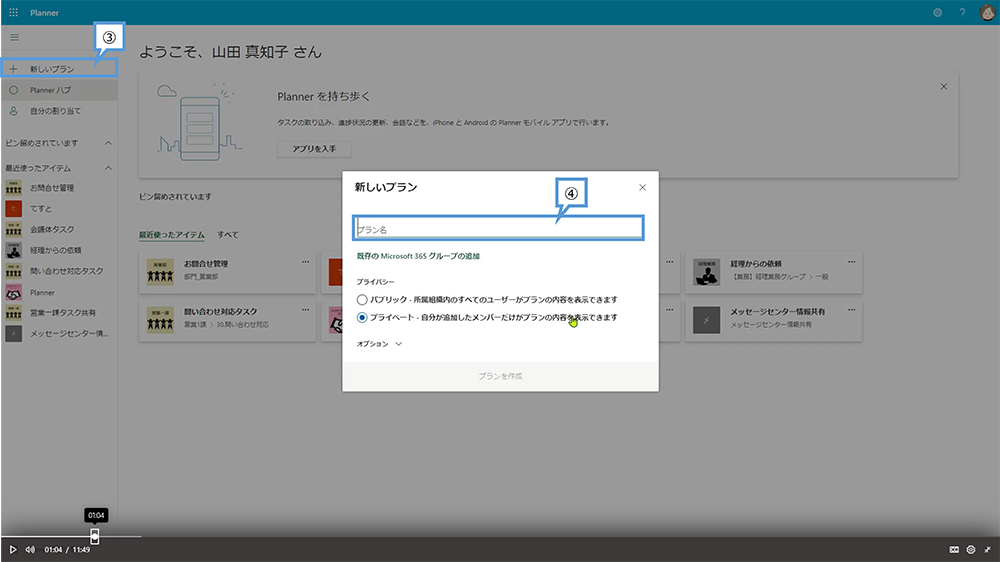Open てすと in the sidebar list
Image resolution: width=1000 pixels, height=562 pixels.
pyautogui.click(x=41, y=209)
